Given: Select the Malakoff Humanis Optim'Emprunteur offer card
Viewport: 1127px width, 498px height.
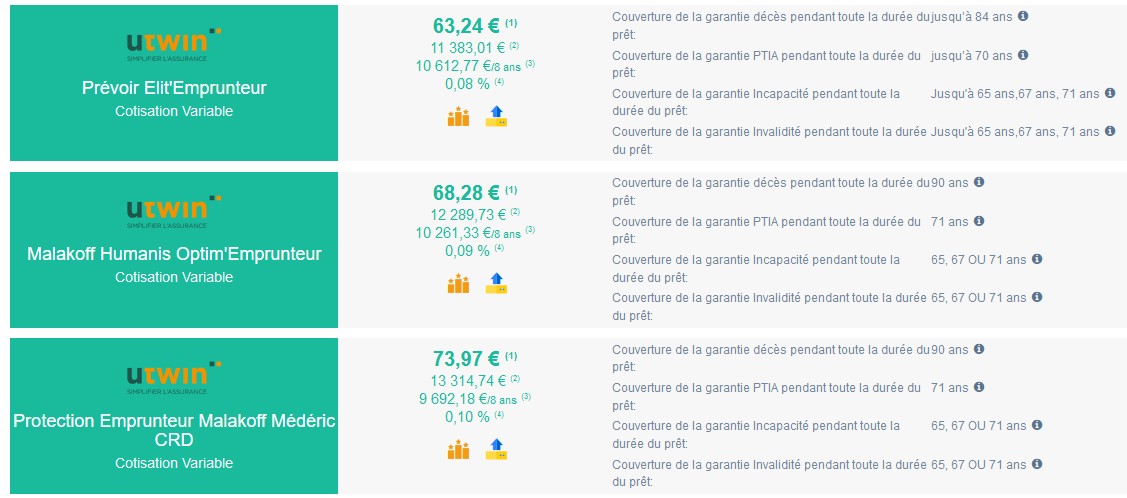Looking at the screenshot, I should point(174,248).
